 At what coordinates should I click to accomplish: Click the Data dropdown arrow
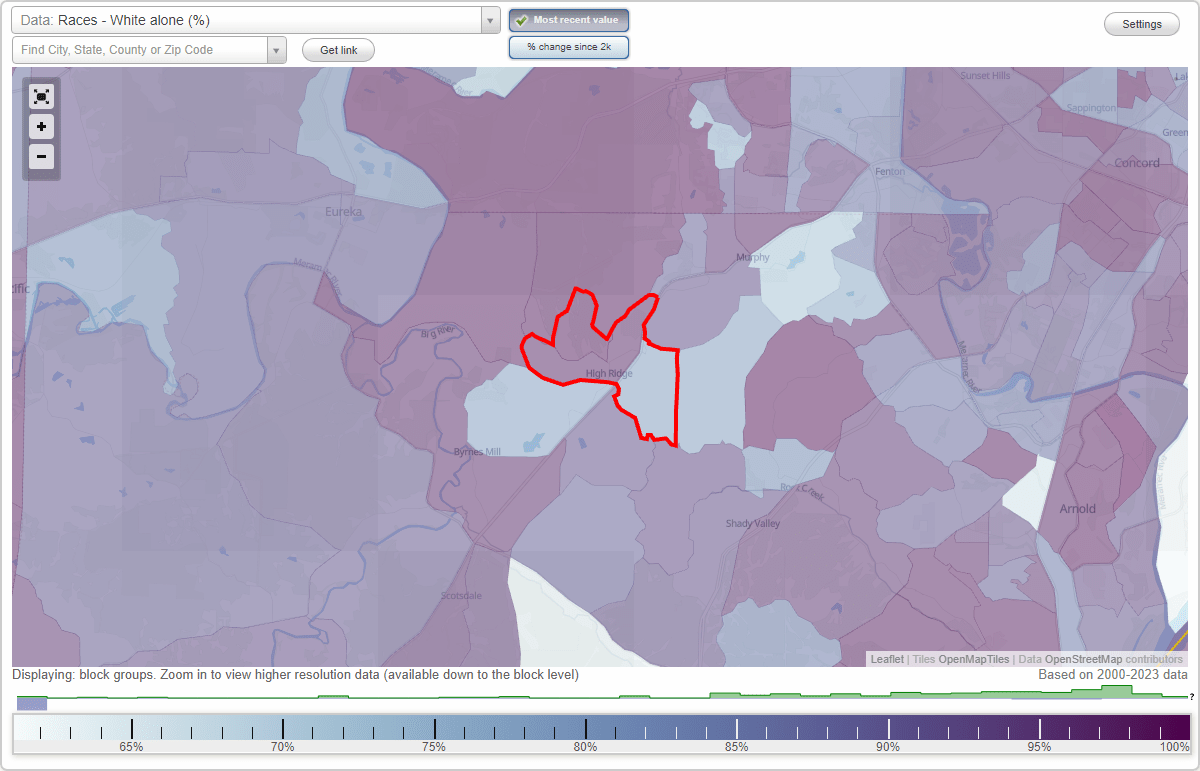point(489,19)
